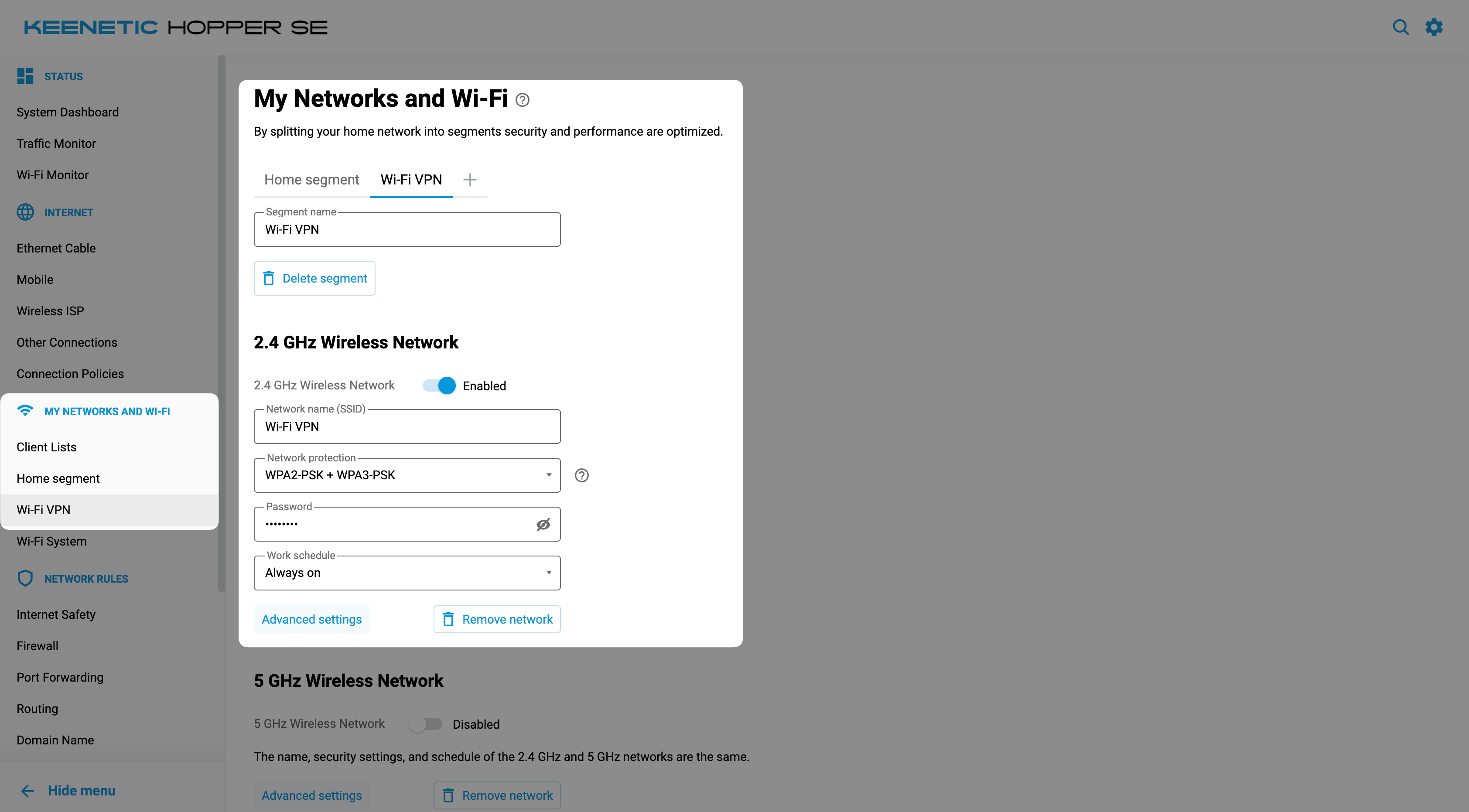Screen dimensions: 1469x812
Task: Open the Work schedule dropdown
Action: [x=407, y=573]
